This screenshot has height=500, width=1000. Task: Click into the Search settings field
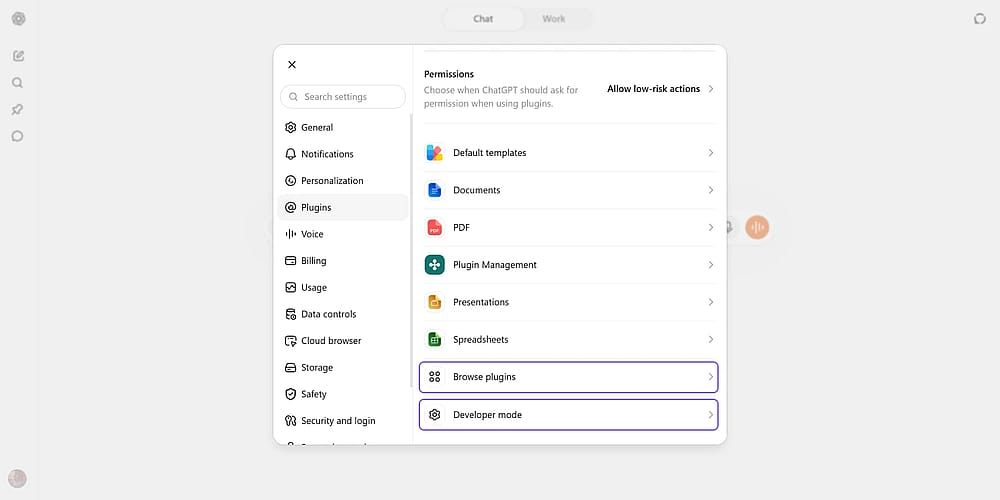[342, 97]
